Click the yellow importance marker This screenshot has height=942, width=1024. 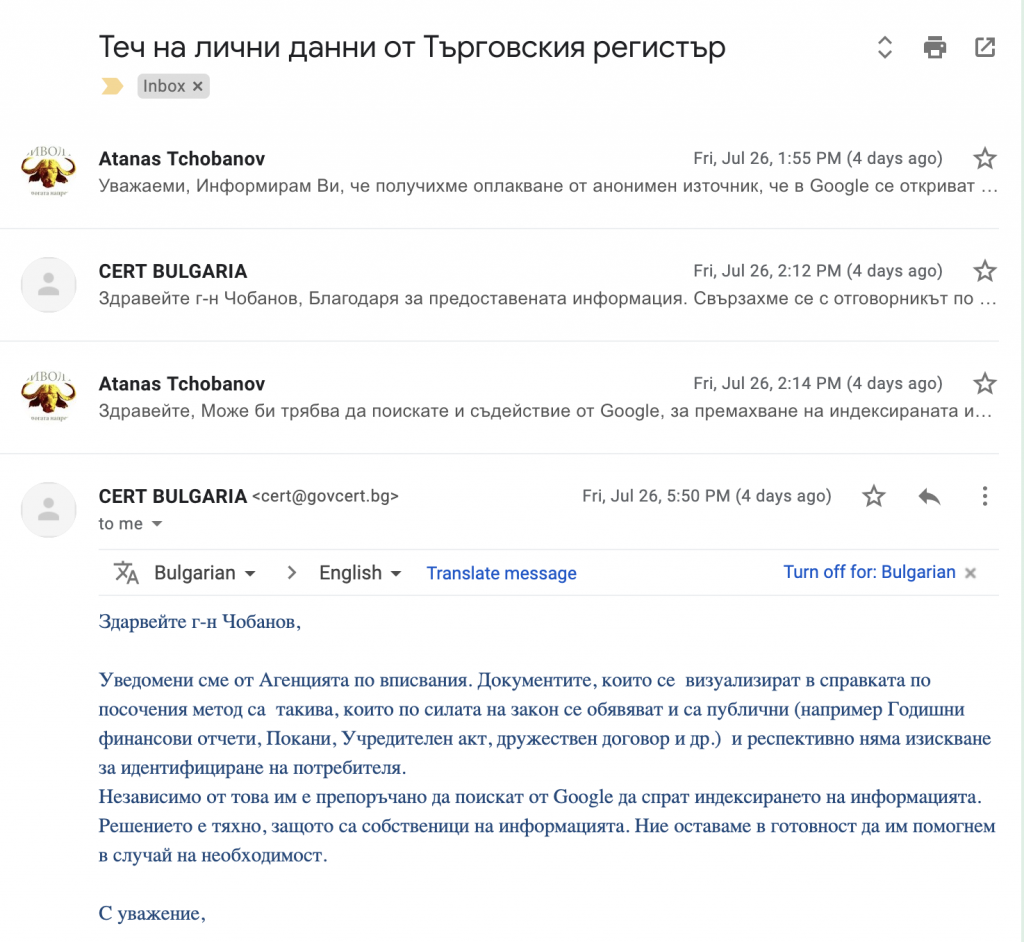[x=112, y=86]
